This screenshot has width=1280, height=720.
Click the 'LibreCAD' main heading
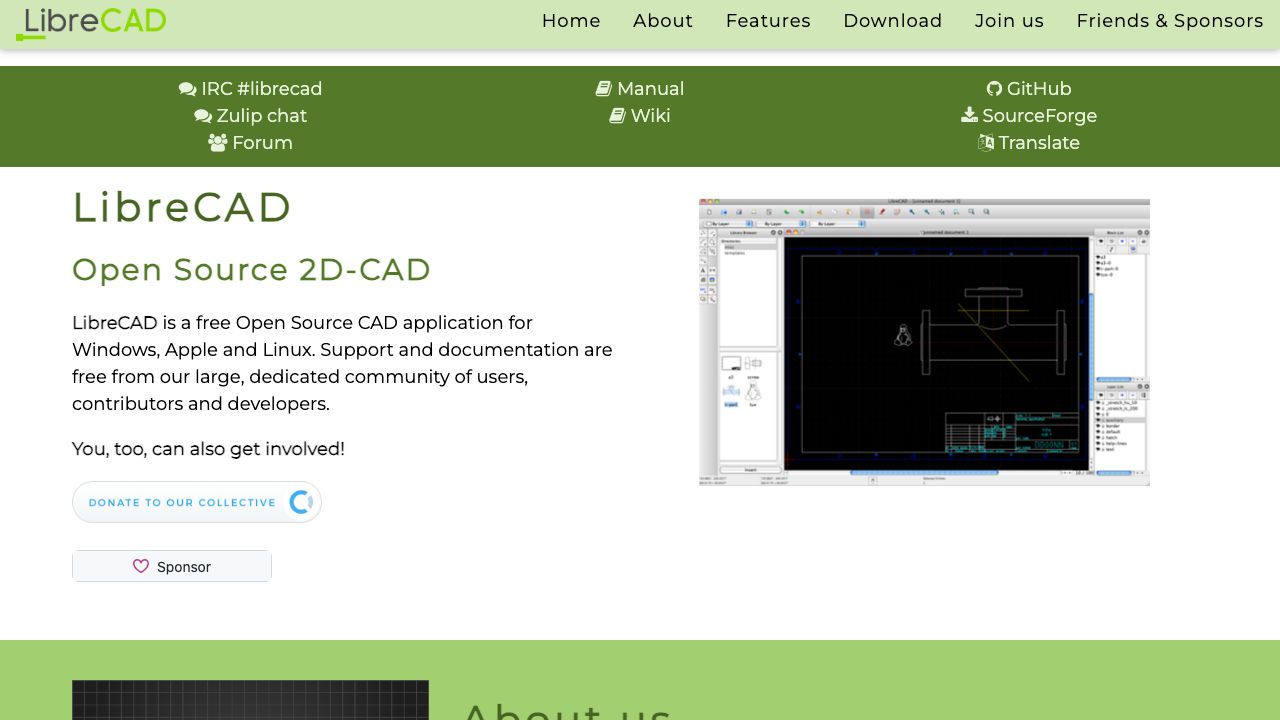coord(182,208)
